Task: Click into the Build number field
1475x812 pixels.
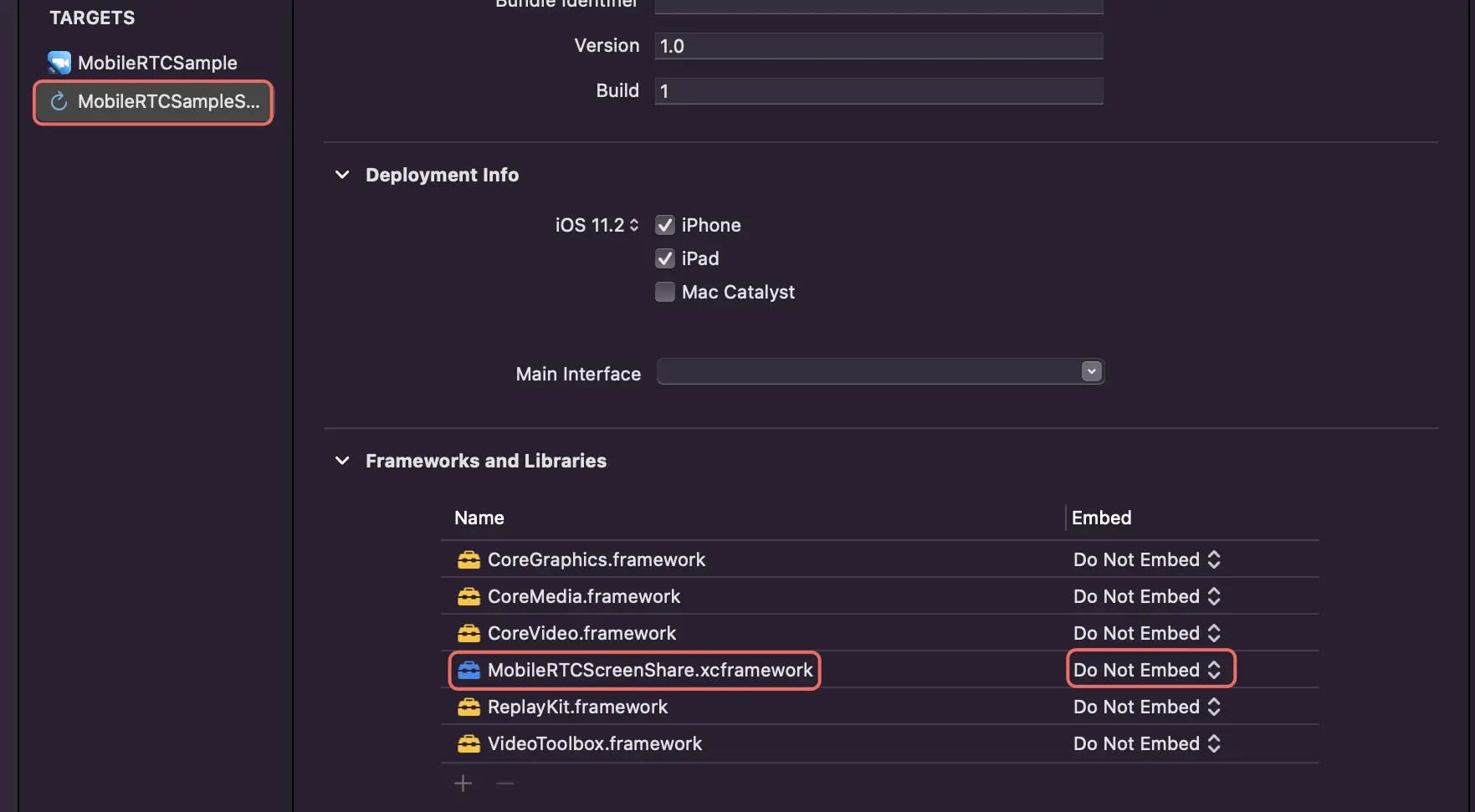Action: pos(878,91)
